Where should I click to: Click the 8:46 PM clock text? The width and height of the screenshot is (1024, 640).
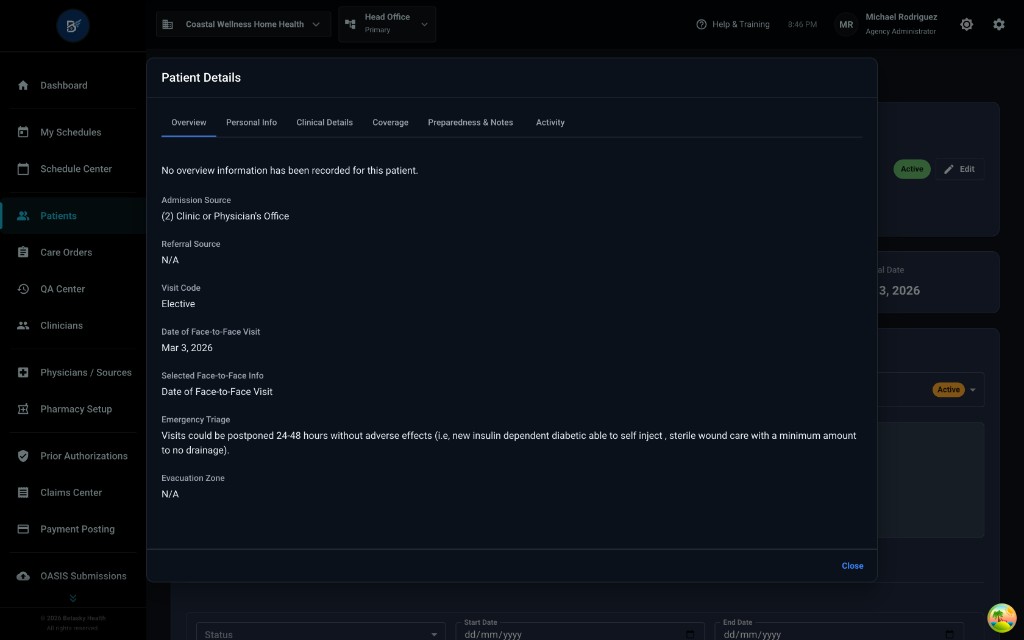802,24
